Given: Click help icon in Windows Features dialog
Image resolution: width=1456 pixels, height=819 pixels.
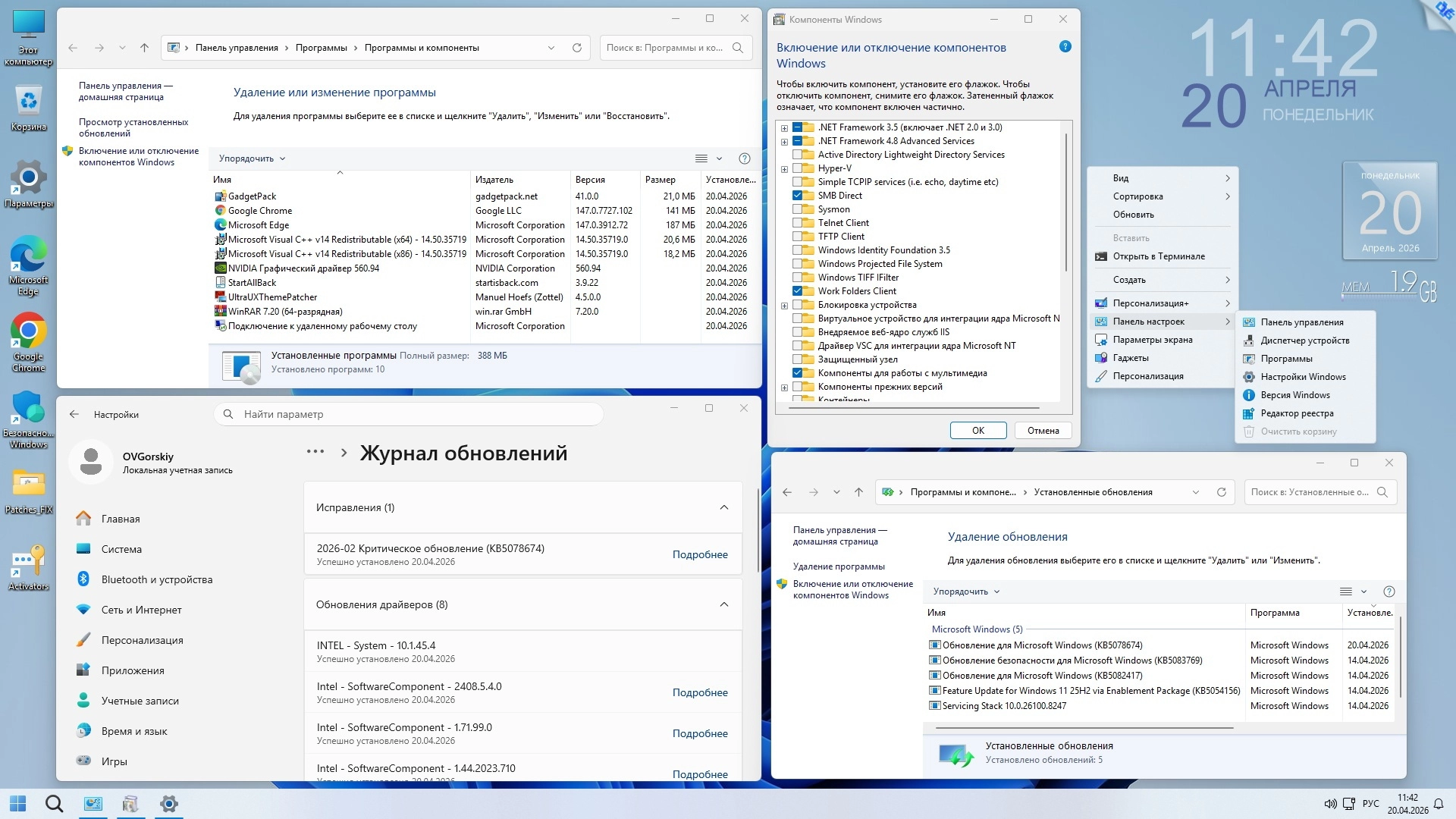Looking at the screenshot, I should point(1065,47).
